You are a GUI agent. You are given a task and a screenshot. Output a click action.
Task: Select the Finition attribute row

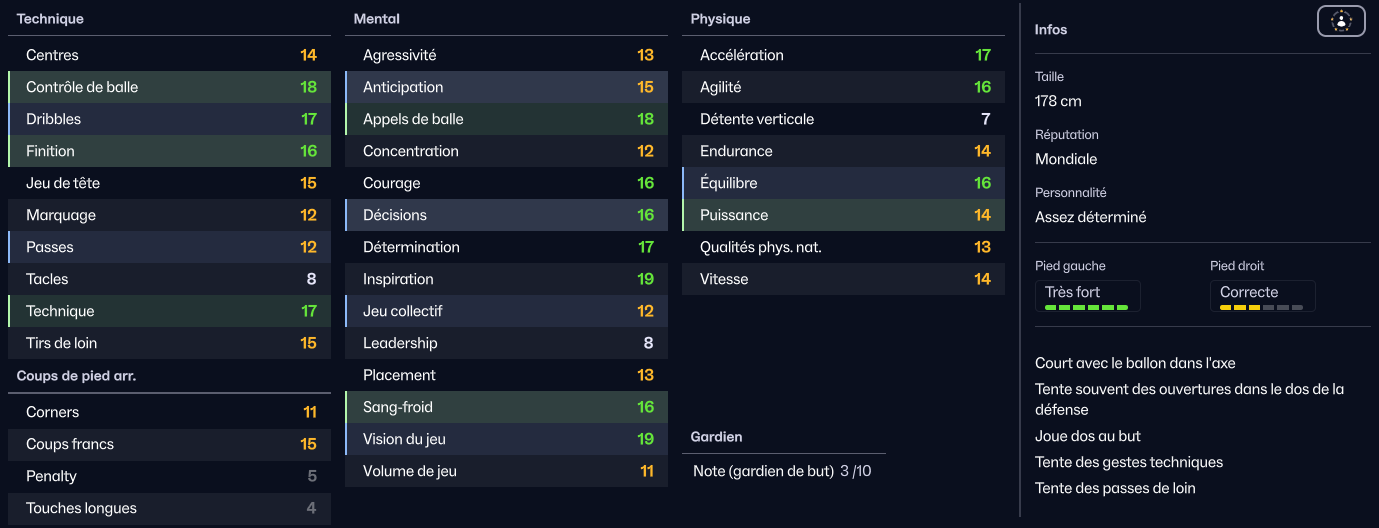pyautogui.click(x=169, y=151)
